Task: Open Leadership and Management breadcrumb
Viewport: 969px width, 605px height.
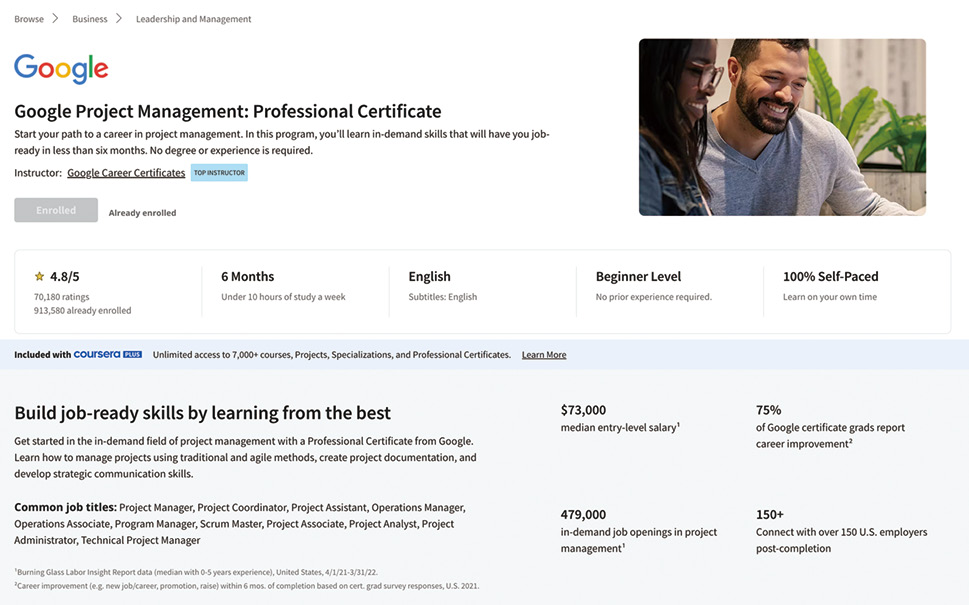Action: [193, 19]
